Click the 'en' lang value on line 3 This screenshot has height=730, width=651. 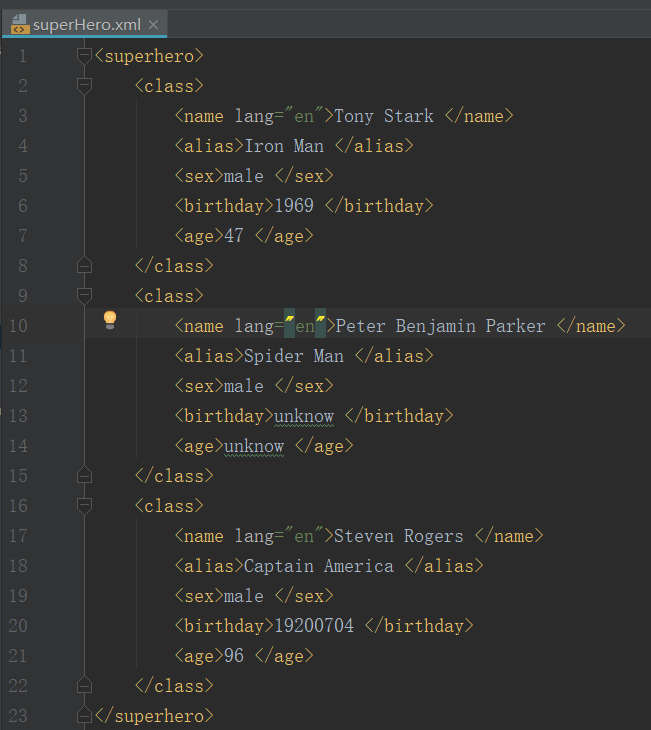(x=304, y=116)
